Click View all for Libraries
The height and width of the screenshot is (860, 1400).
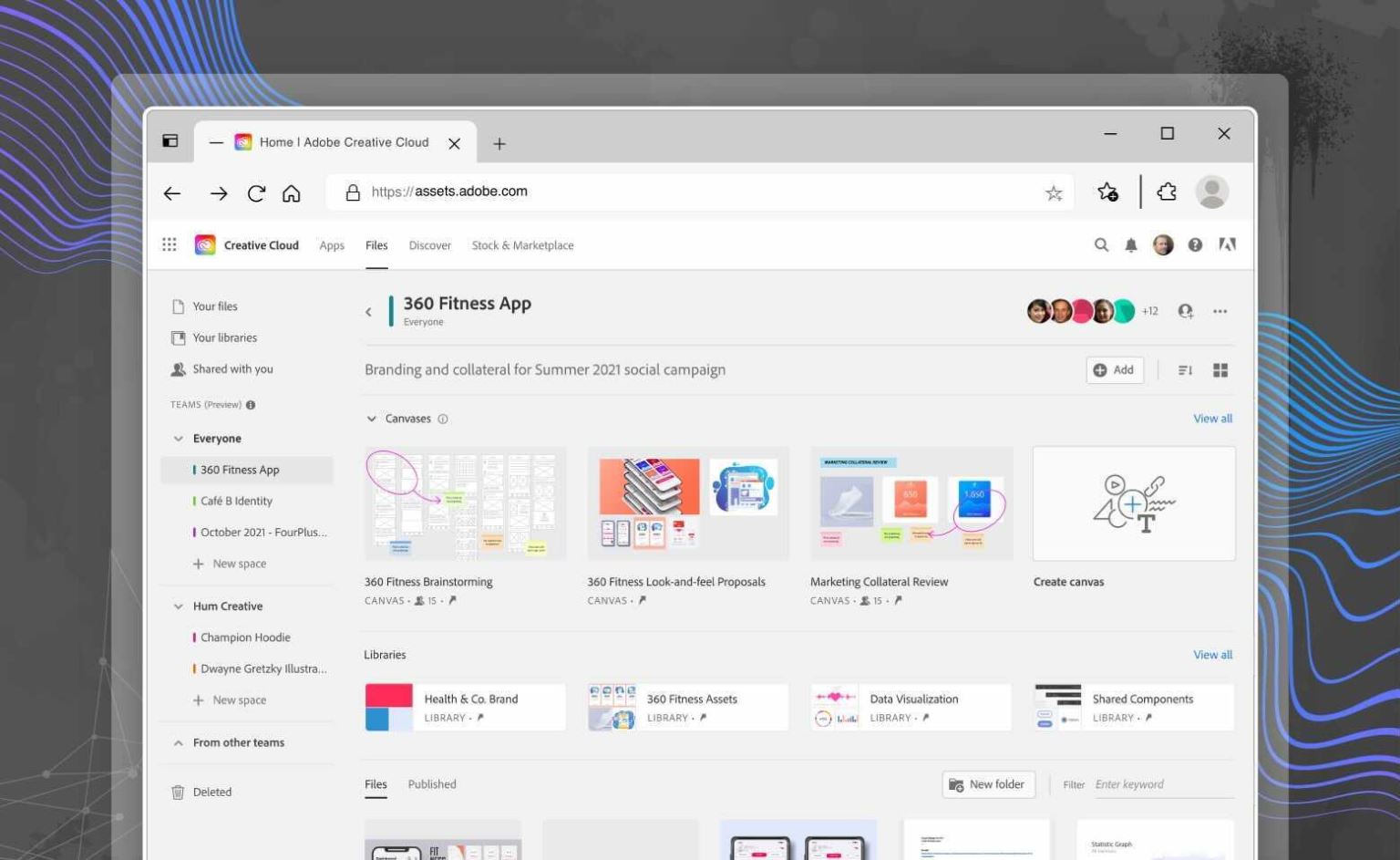pyautogui.click(x=1212, y=655)
